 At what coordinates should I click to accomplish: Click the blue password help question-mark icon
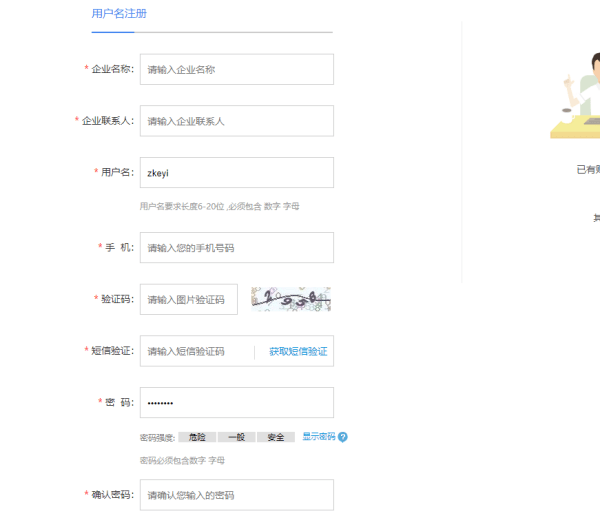(343, 437)
